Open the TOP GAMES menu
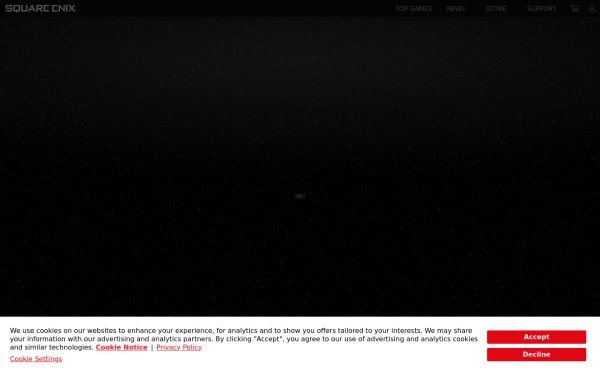600x375 pixels. tap(413, 8)
